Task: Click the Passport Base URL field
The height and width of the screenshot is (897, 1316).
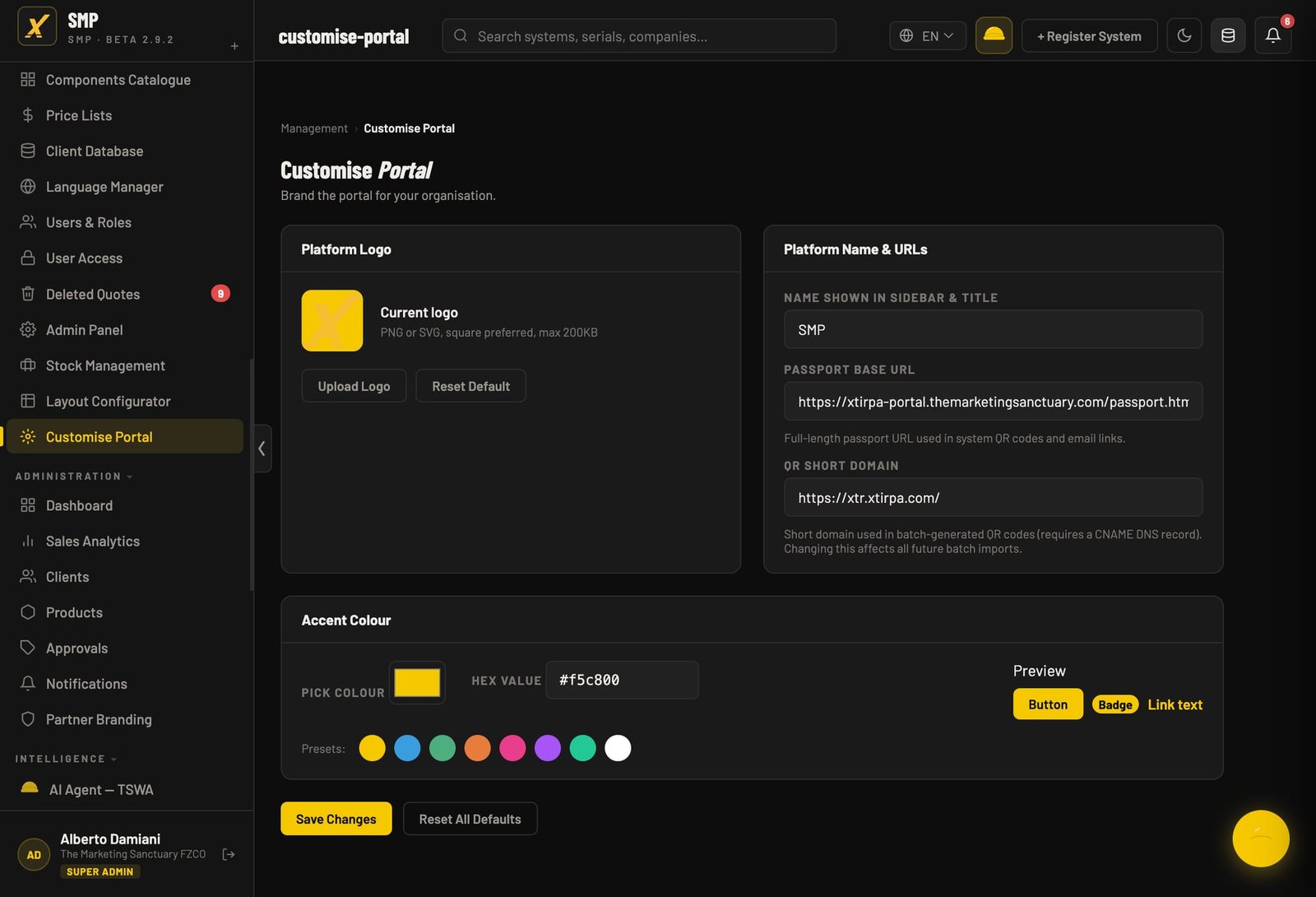Action: click(993, 402)
